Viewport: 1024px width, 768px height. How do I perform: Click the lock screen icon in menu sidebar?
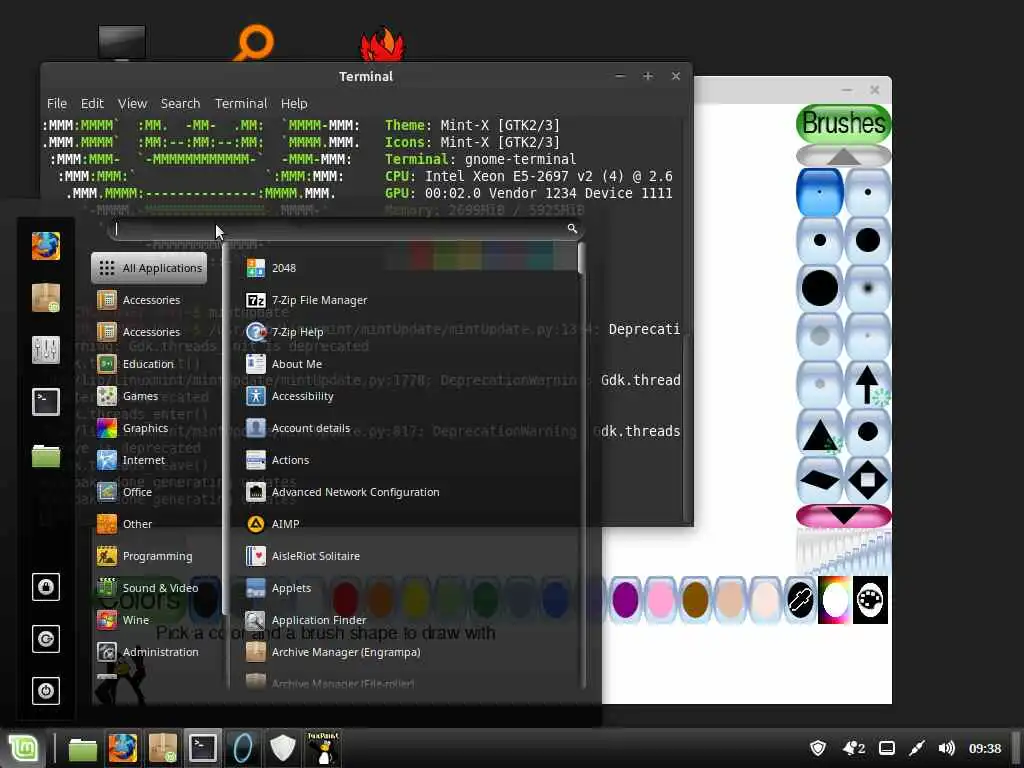[x=46, y=587]
